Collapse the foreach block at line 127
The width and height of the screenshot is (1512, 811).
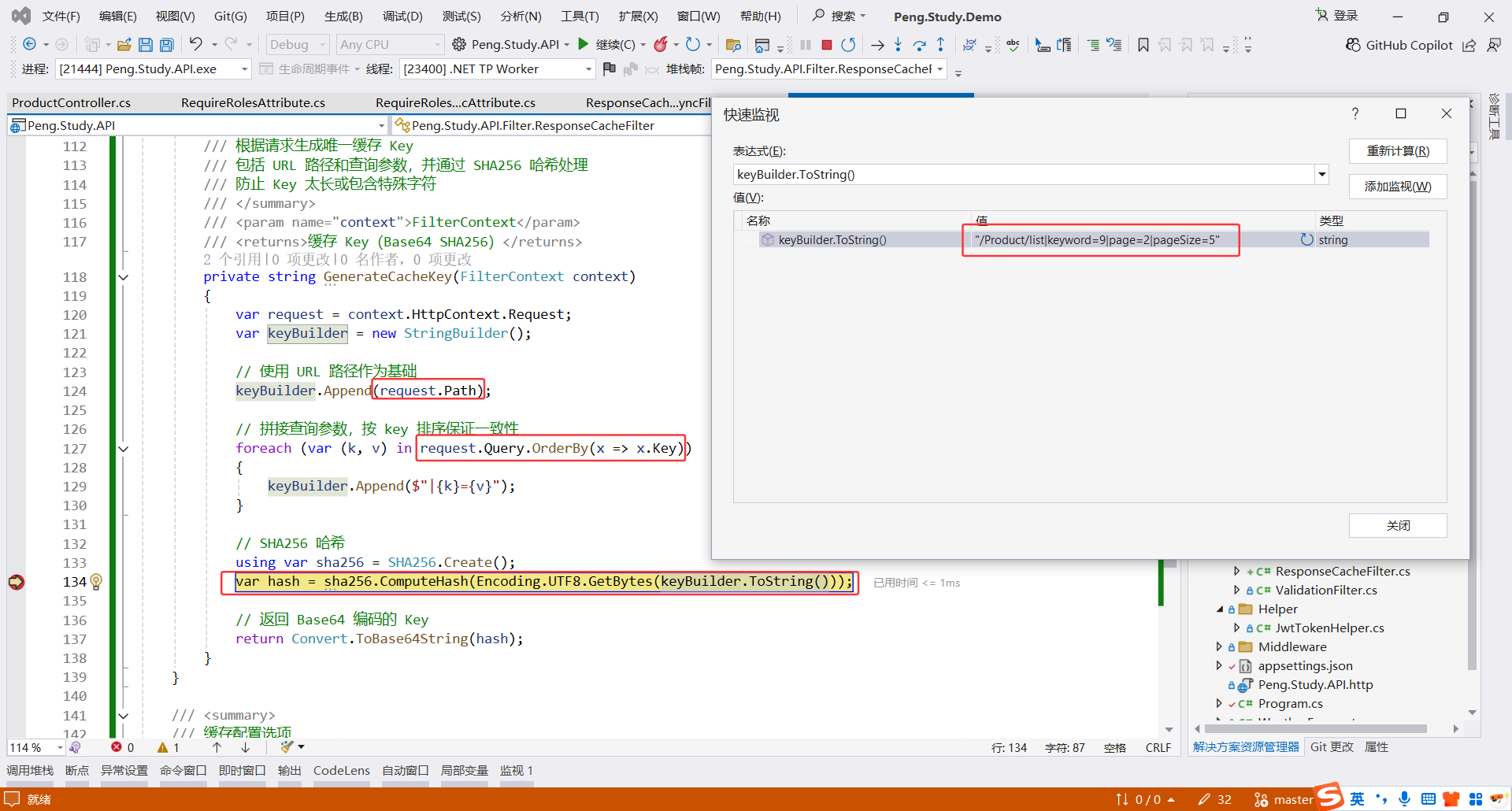124,449
